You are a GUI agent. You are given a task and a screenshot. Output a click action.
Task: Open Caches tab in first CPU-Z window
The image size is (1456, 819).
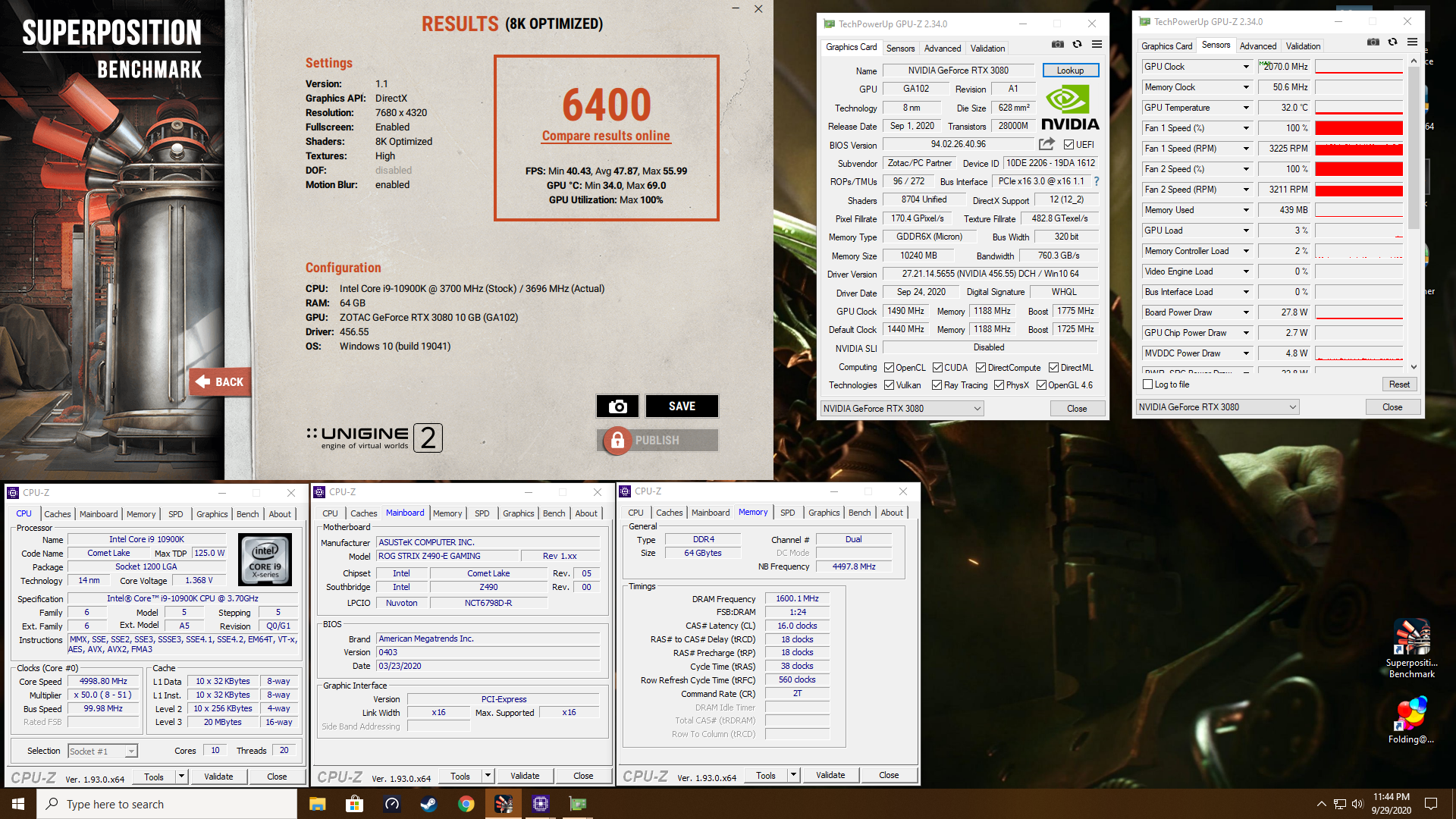pos(57,514)
